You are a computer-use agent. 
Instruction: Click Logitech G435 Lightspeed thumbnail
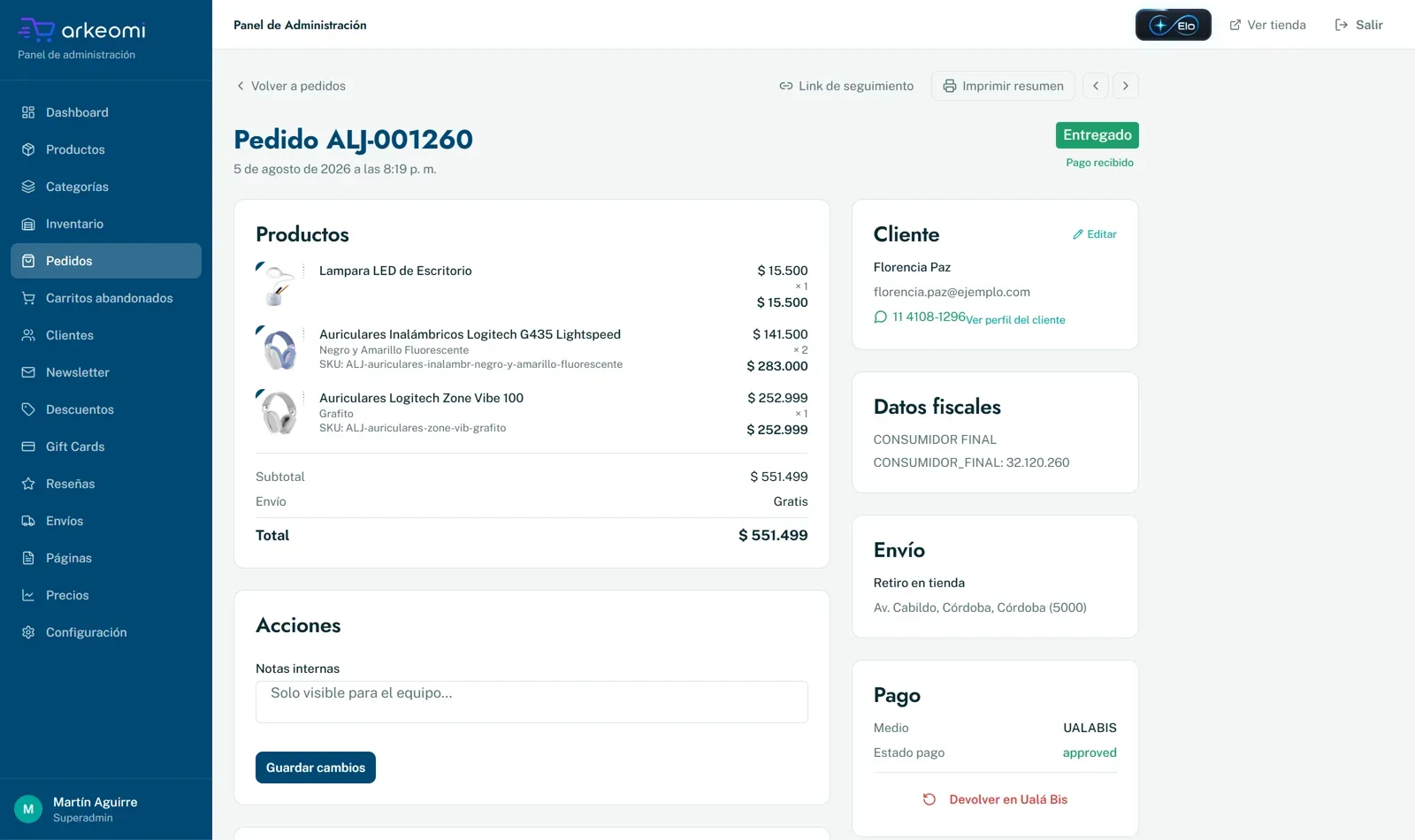(x=279, y=349)
